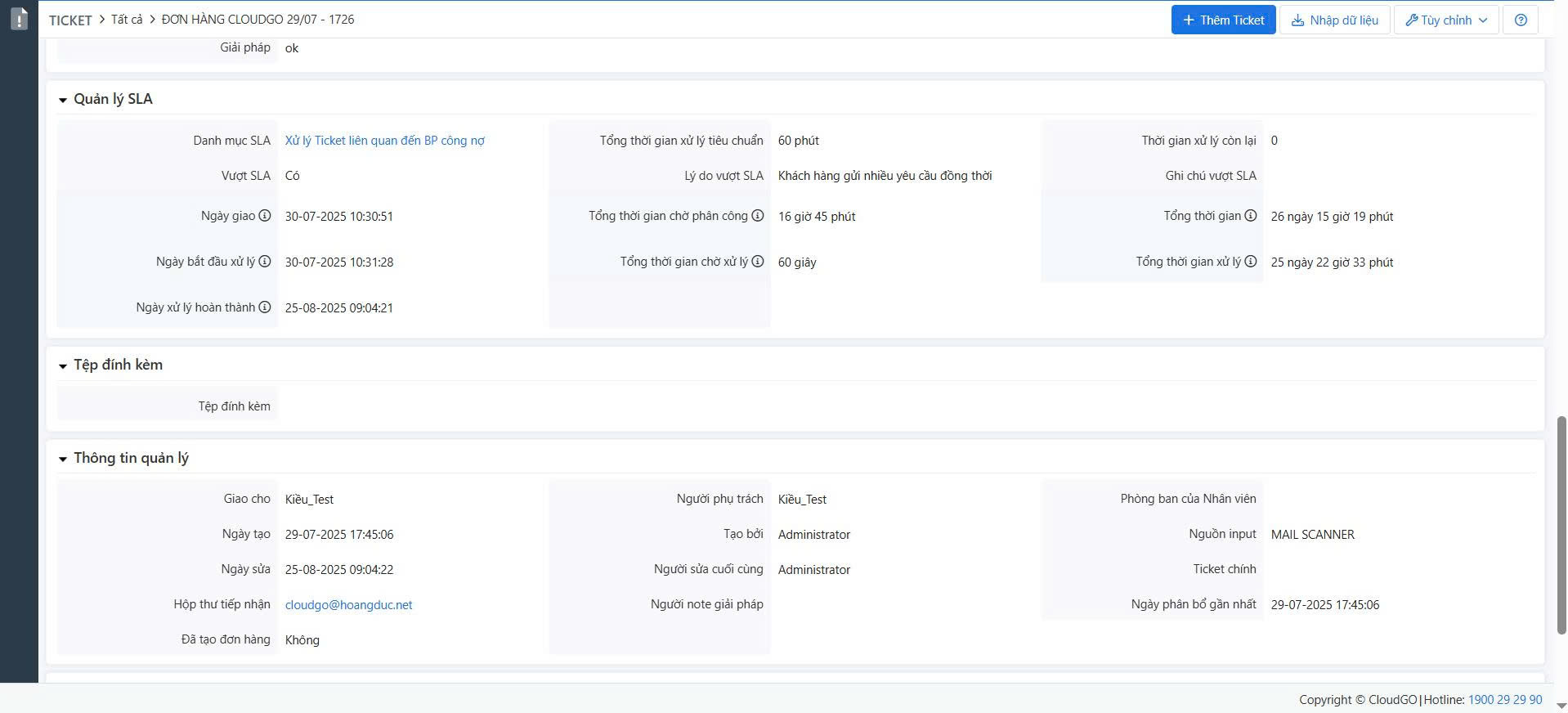Open the SLA category link Xử lý Ticket
This screenshot has width=1568, height=713.
coord(384,141)
